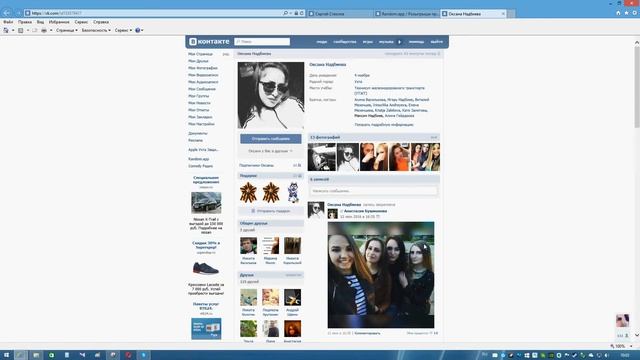Screen dimensions: 640x360
Task: Click the black car advertisement image
Action: 206,203
